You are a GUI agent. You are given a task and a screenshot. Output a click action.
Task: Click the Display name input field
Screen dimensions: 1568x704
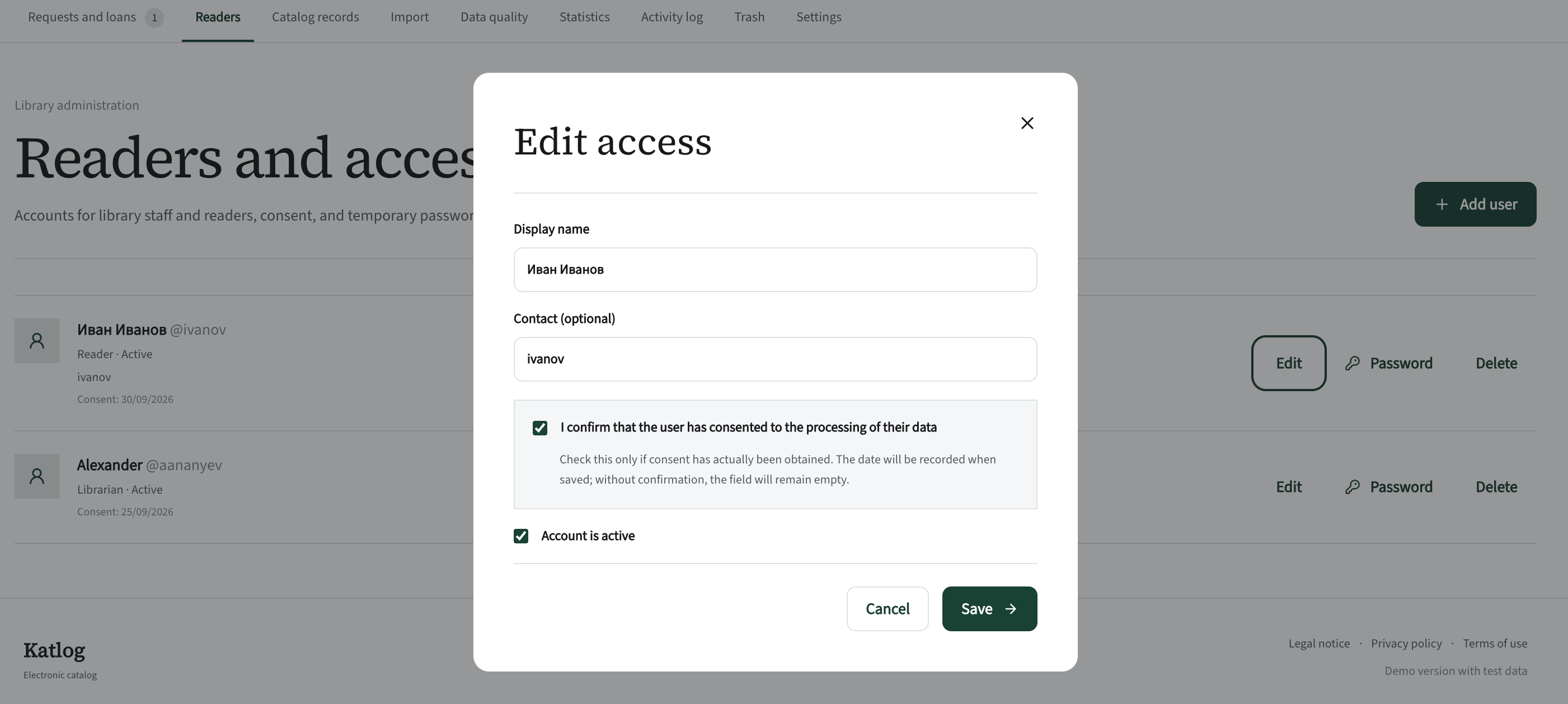coord(776,270)
